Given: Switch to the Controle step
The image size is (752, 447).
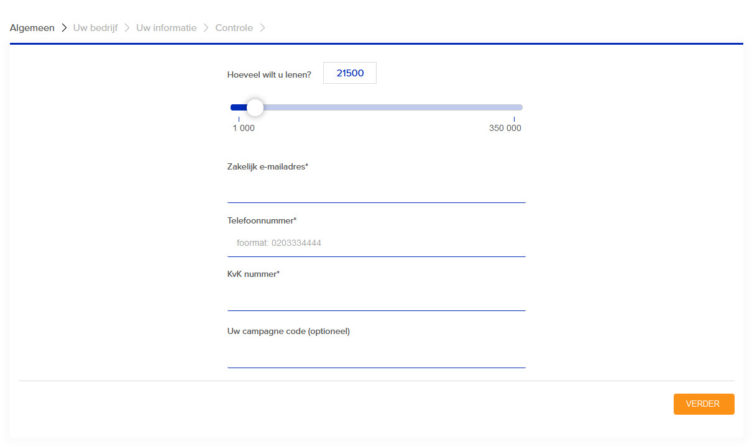Looking at the screenshot, I should click(233, 27).
